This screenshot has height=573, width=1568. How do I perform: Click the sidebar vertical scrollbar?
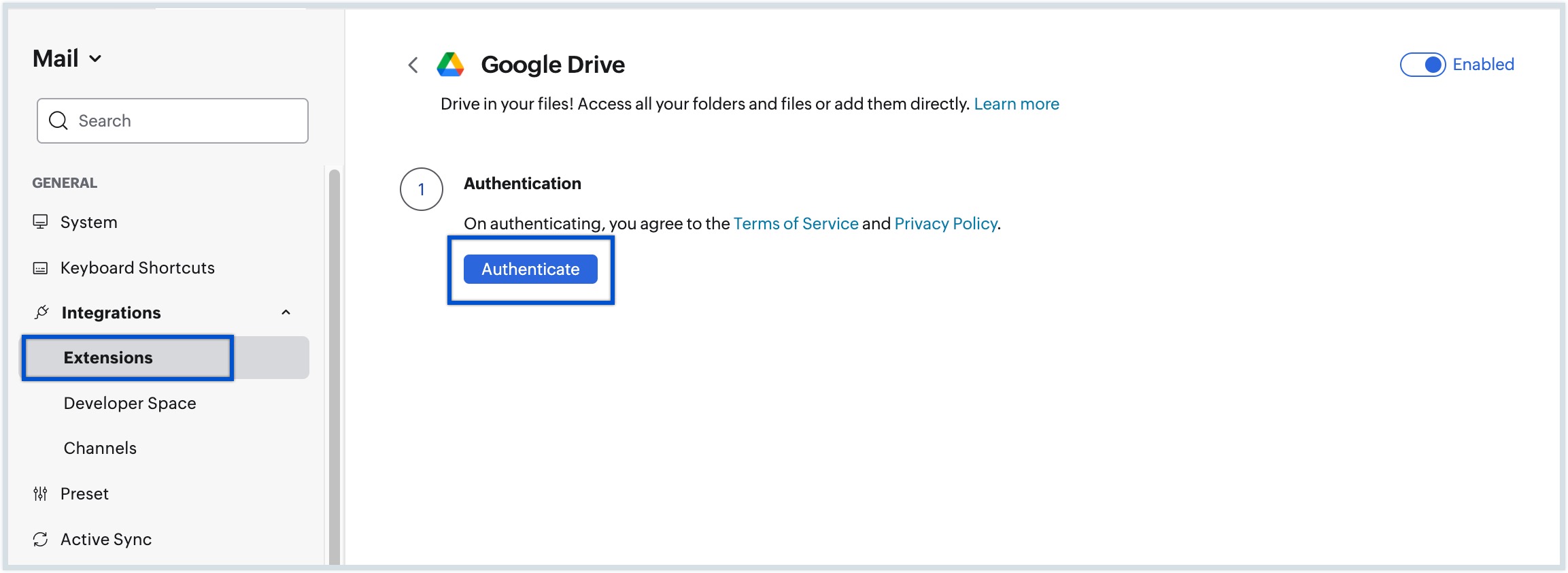(334, 367)
